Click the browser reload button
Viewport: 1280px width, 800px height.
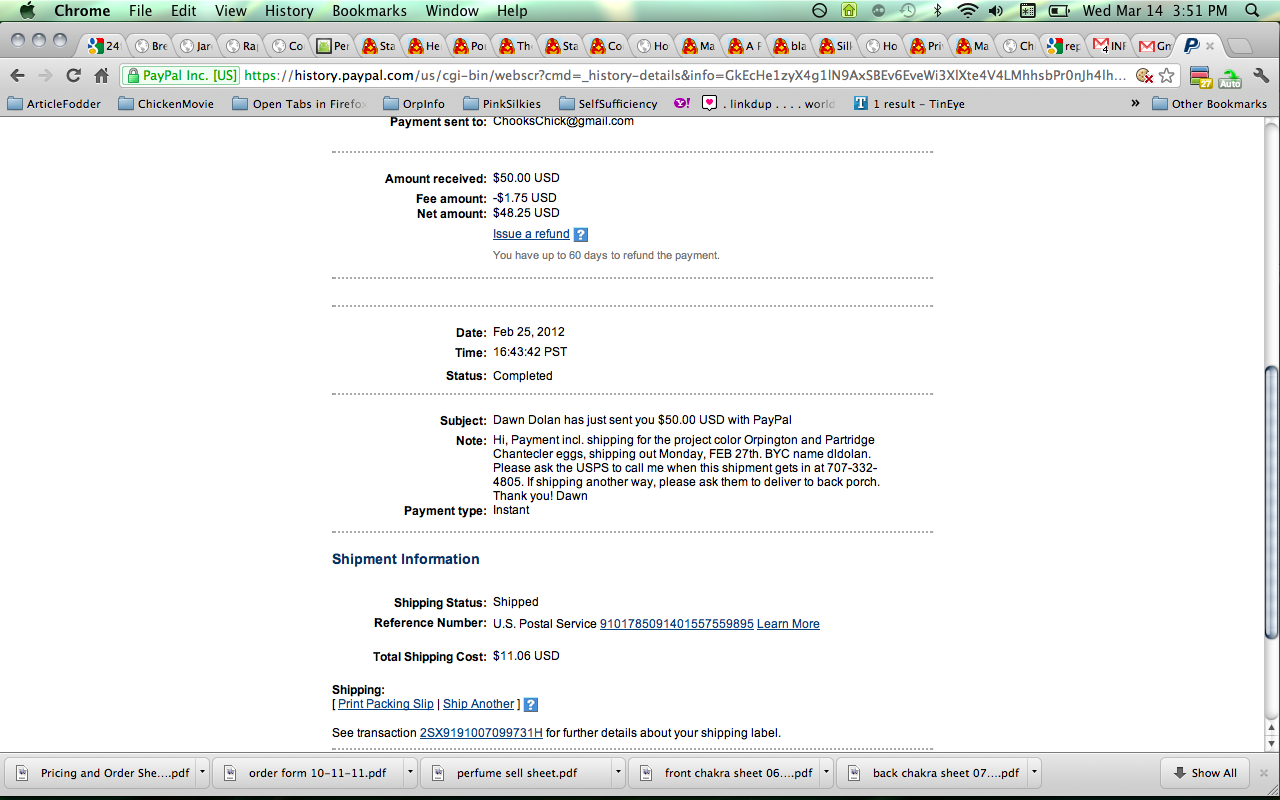(x=73, y=75)
